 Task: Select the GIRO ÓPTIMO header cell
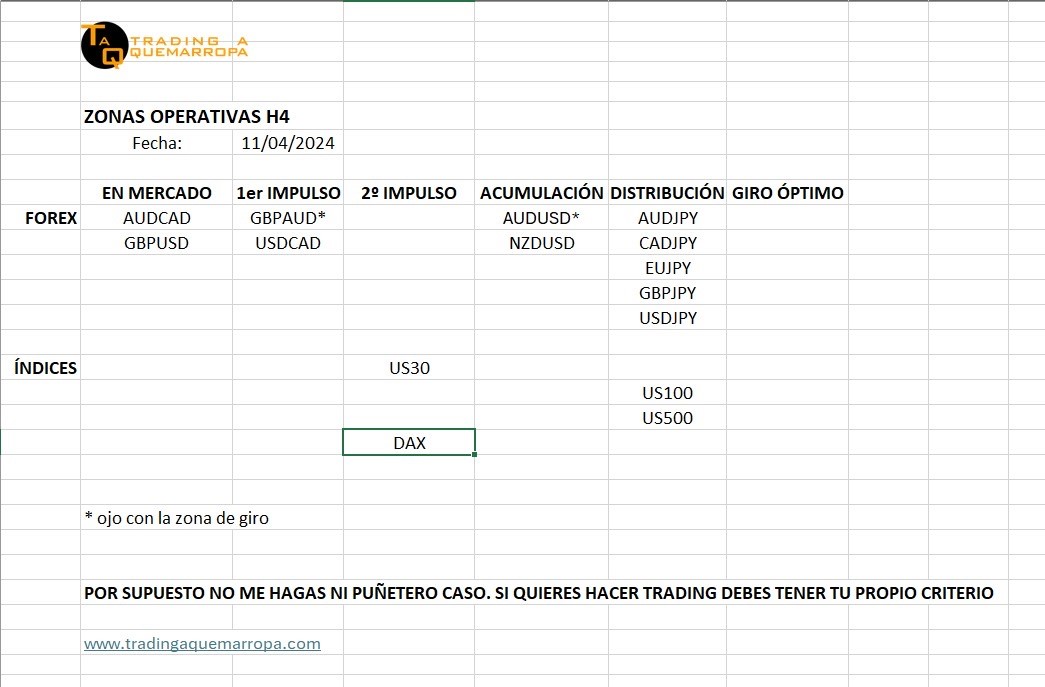click(x=788, y=193)
